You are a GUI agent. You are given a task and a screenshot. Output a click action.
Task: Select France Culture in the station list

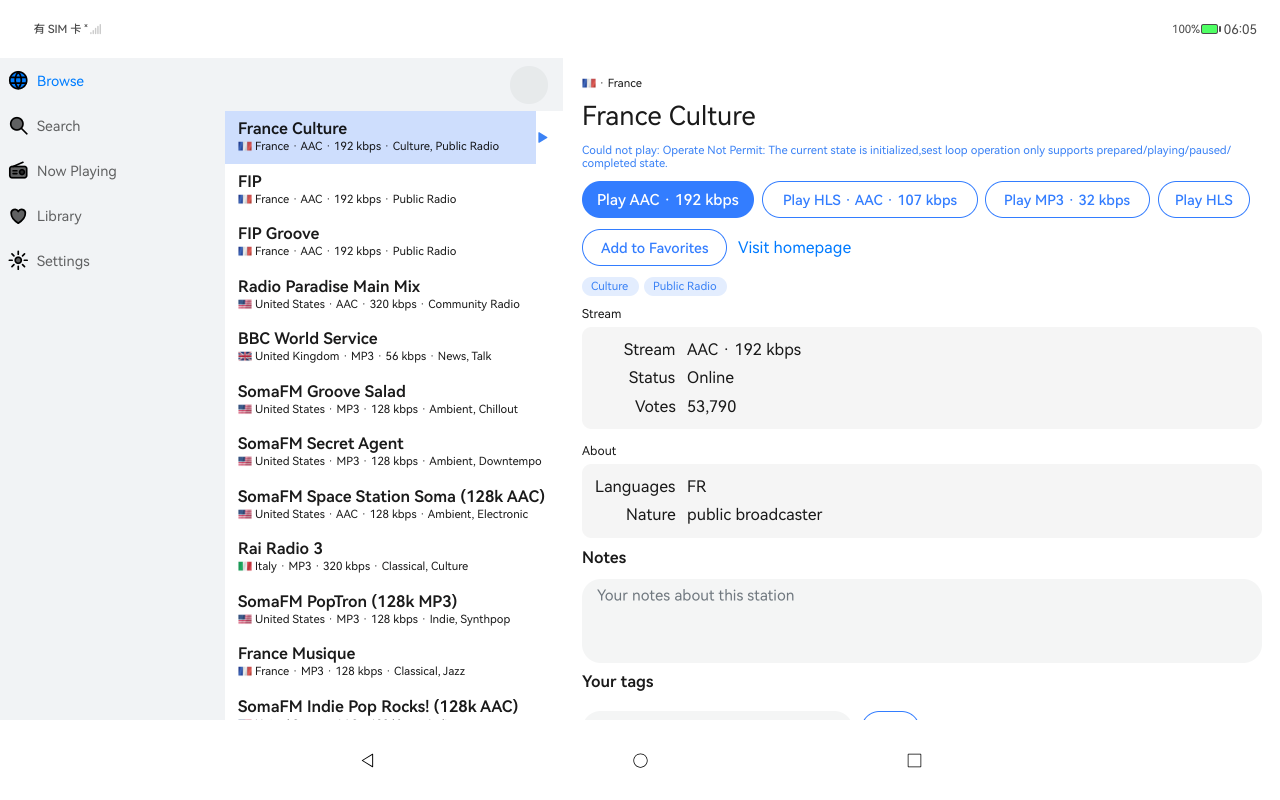[x=381, y=137]
